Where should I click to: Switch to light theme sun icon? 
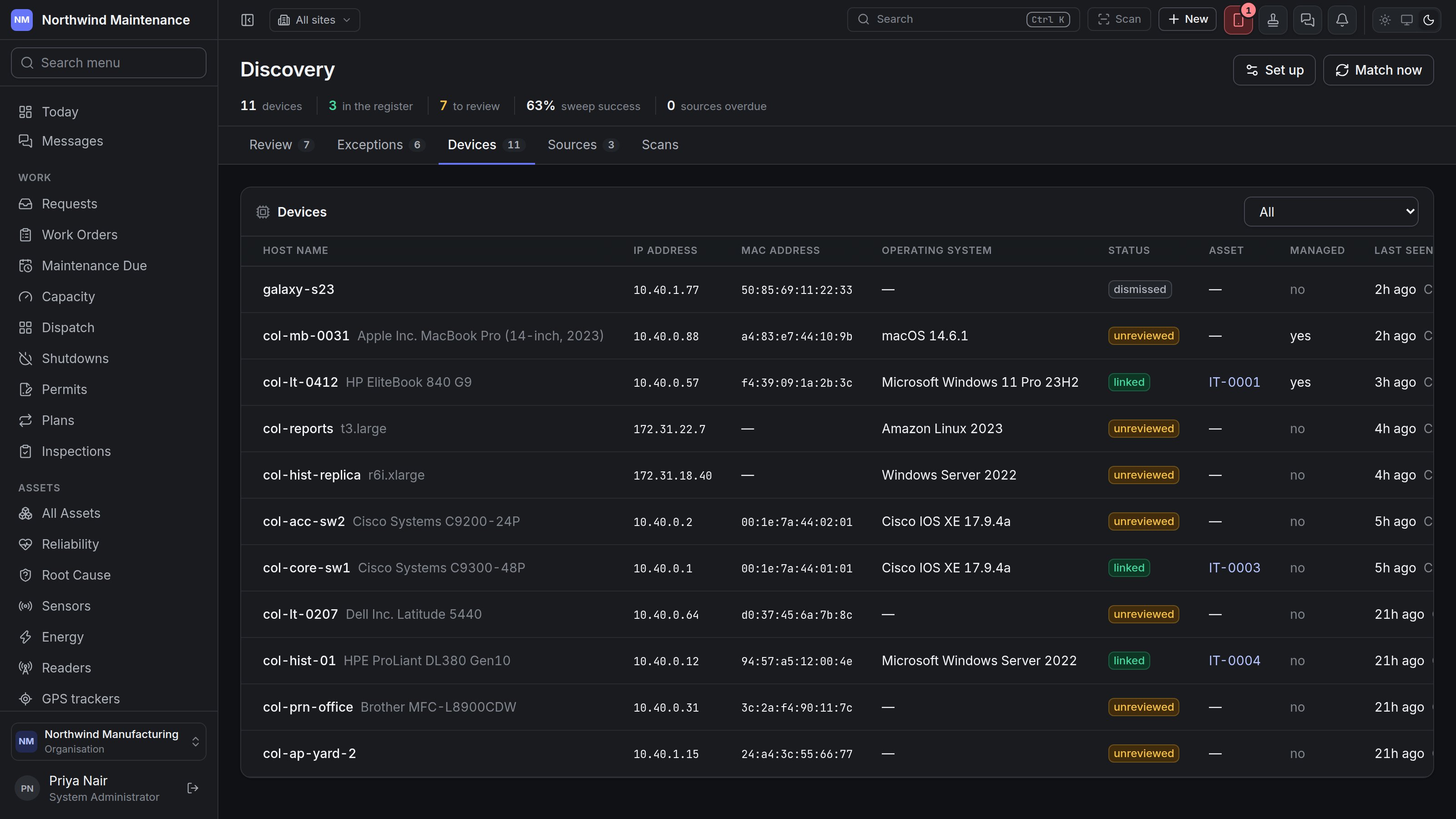pyautogui.click(x=1385, y=20)
